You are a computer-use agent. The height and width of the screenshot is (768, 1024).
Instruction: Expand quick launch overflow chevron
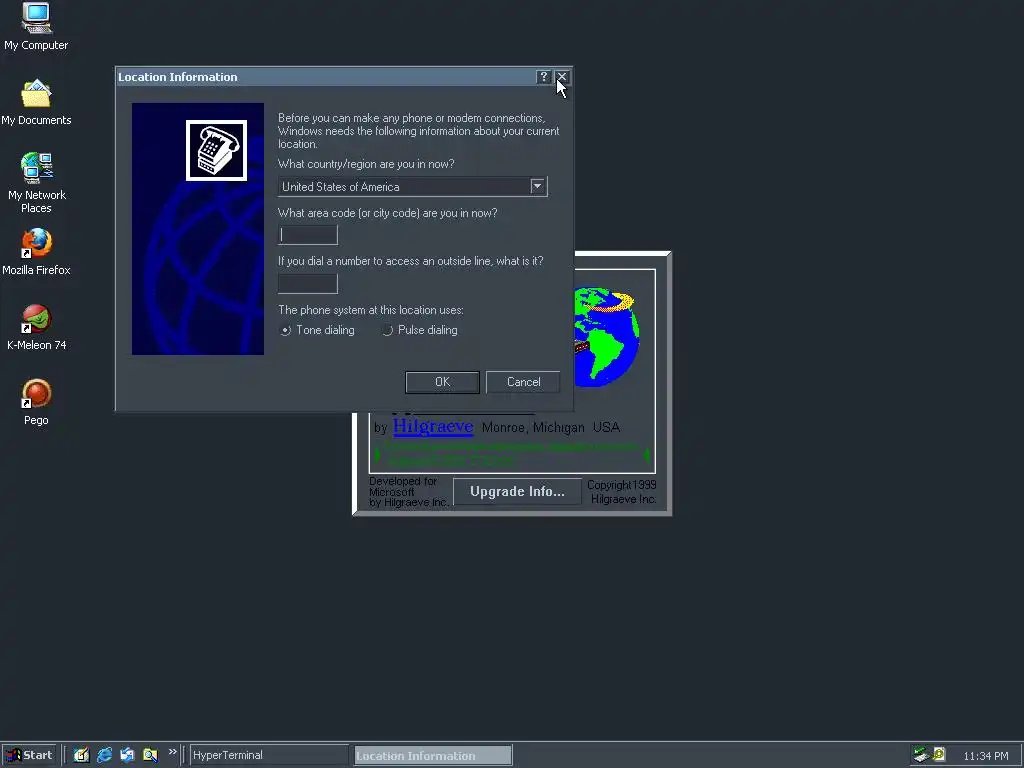tap(172, 752)
